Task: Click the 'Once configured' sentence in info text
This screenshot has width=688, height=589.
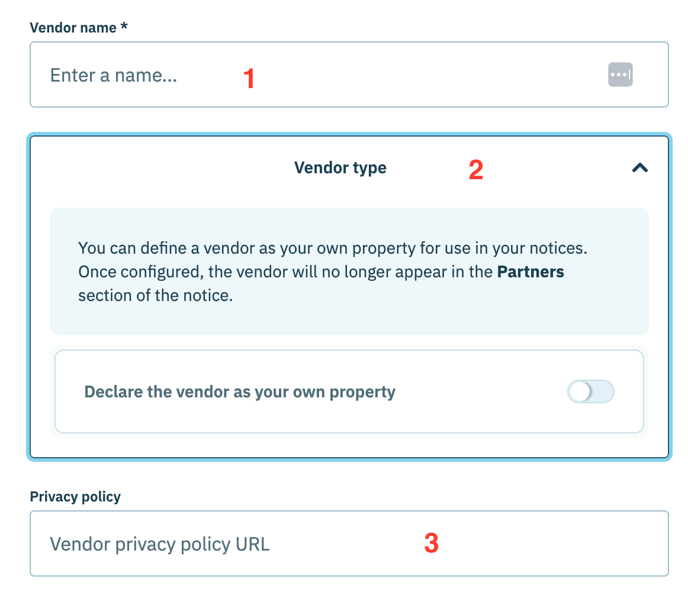Action: coord(321,272)
